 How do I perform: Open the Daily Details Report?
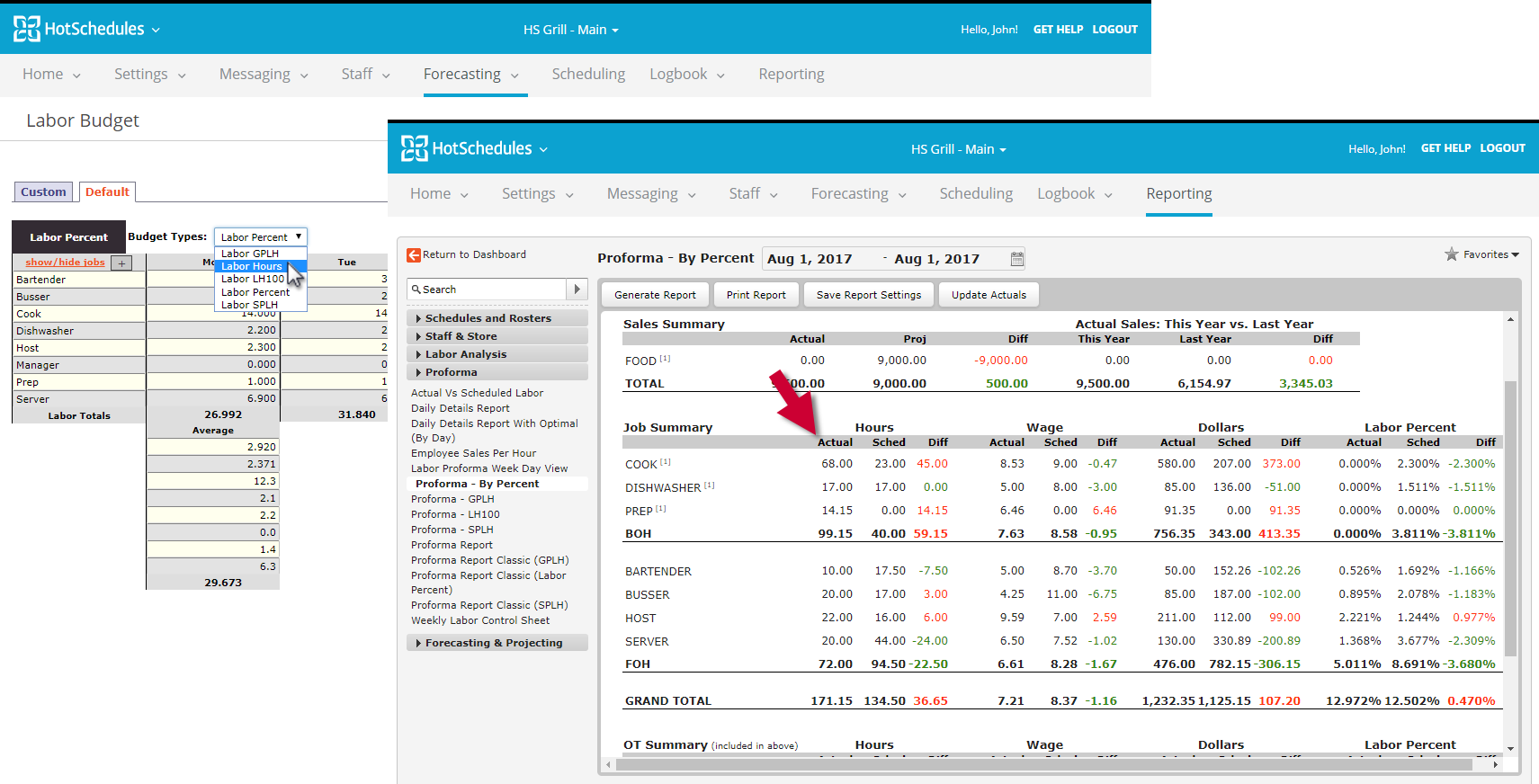pos(460,408)
